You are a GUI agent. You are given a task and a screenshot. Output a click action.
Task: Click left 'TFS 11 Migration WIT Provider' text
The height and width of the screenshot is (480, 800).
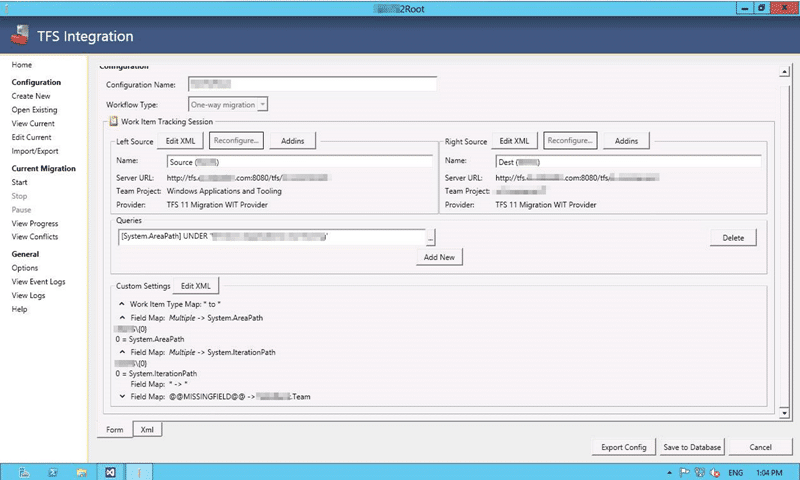point(217,205)
